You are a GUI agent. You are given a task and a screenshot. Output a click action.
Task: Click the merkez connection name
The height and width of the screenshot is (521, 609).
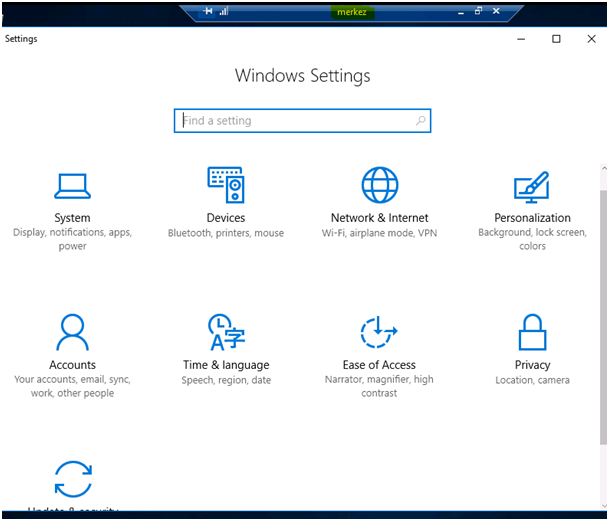[x=352, y=12]
